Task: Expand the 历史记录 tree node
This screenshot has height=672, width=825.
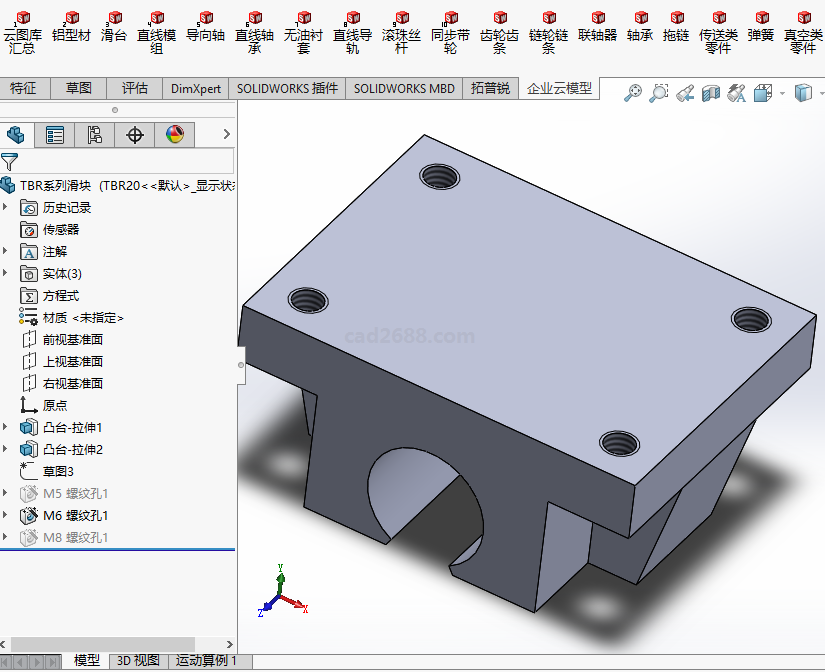Action: tap(7, 207)
